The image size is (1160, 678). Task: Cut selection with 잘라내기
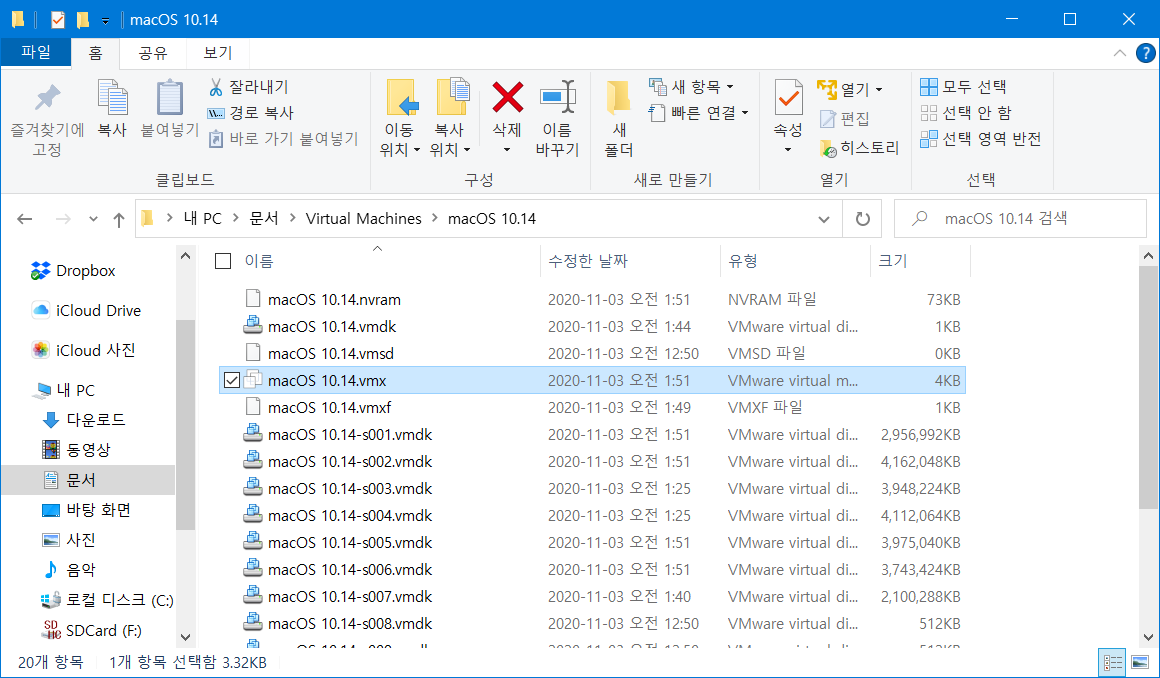(249, 87)
